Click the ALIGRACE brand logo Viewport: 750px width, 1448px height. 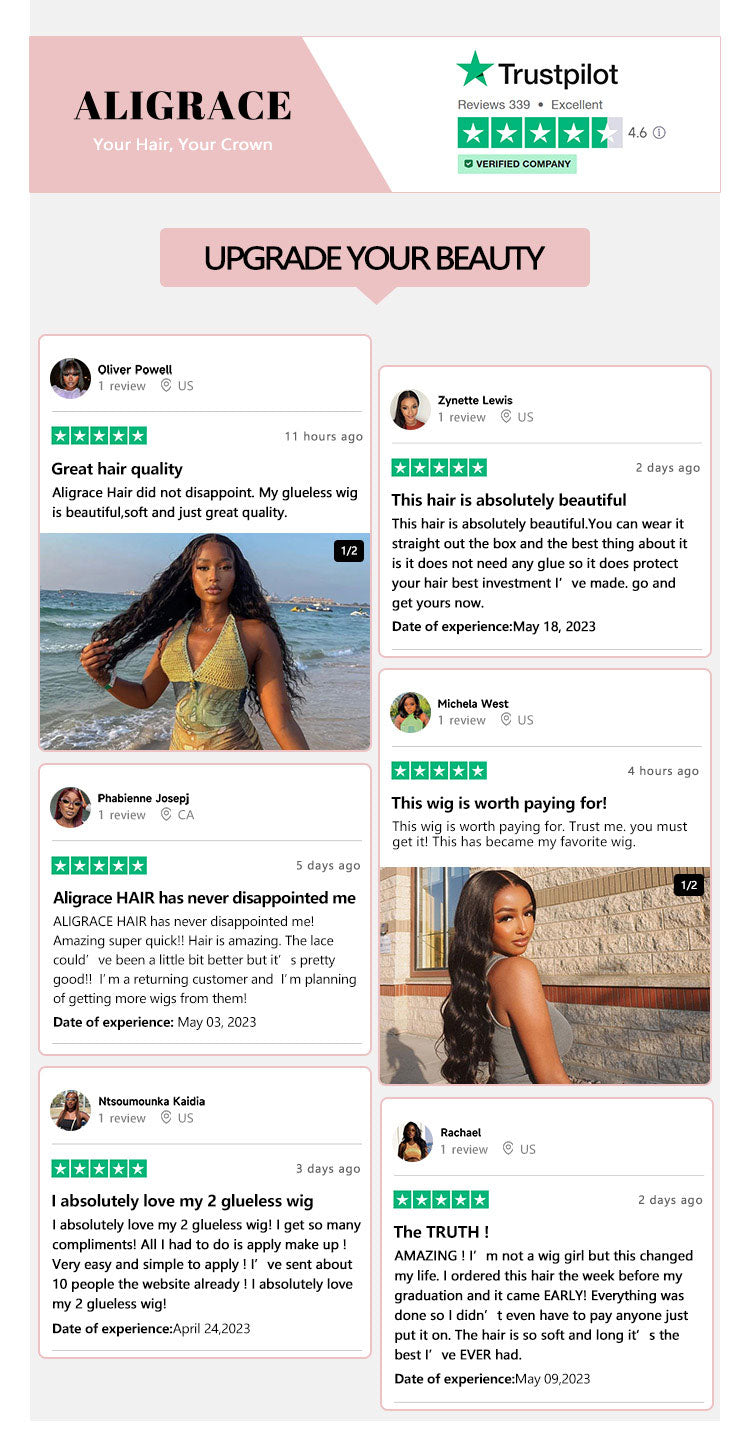(183, 105)
